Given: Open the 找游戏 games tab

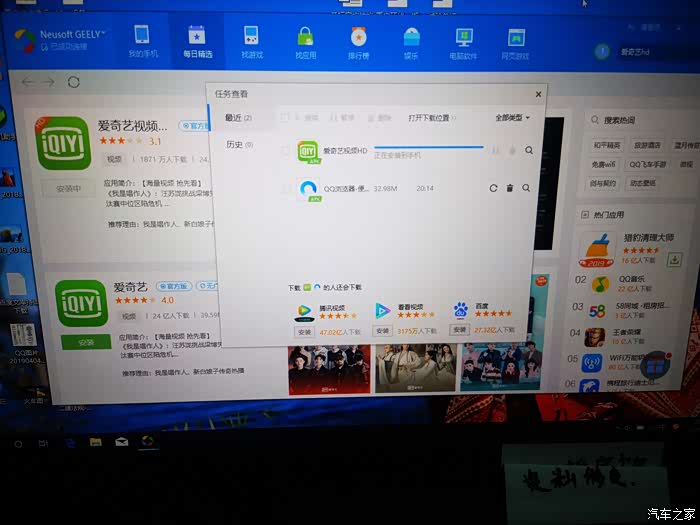Looking at the screenshot, I should click(251, 42).
